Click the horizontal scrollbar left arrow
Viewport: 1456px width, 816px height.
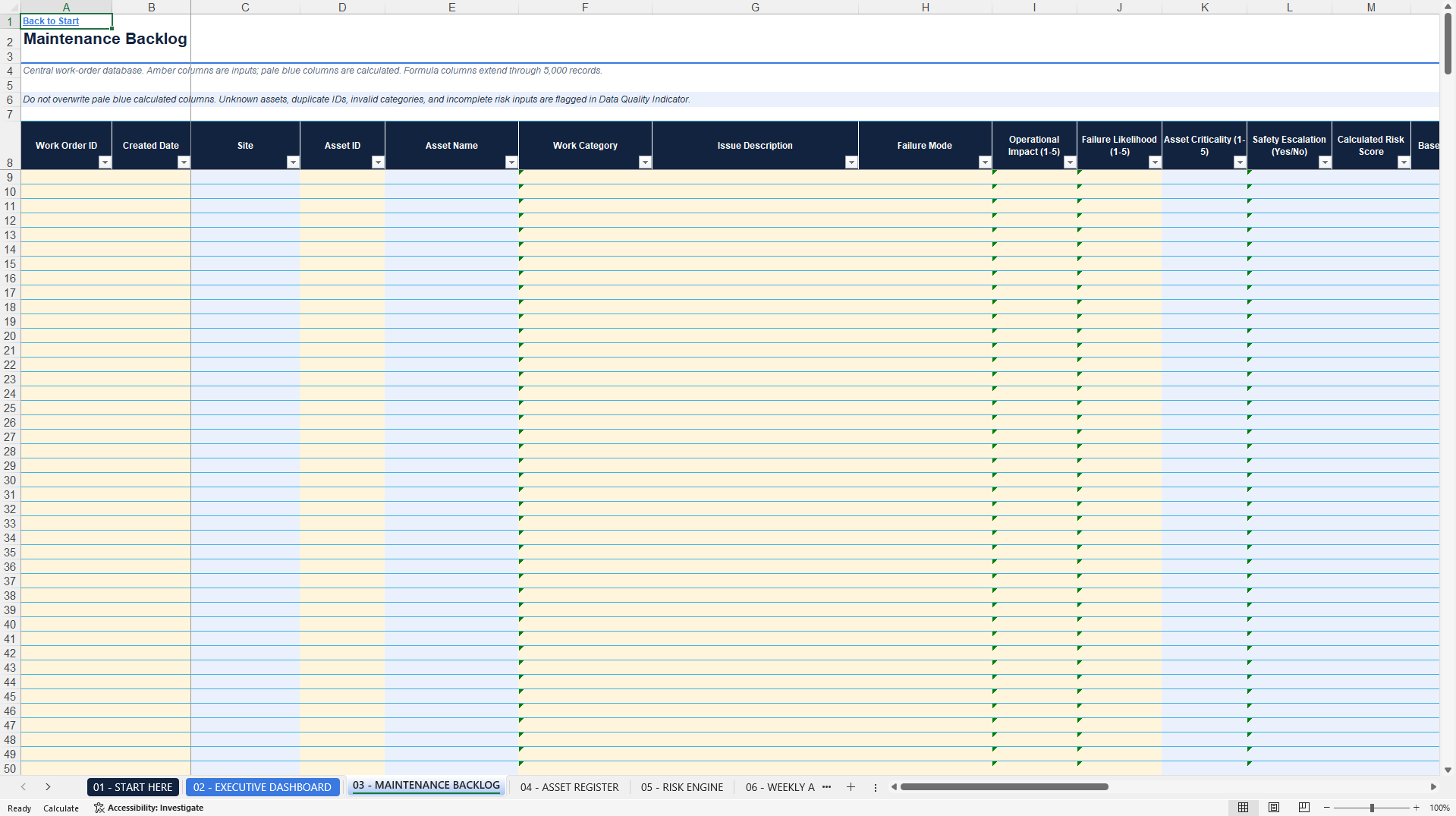(x=894, y=787)
